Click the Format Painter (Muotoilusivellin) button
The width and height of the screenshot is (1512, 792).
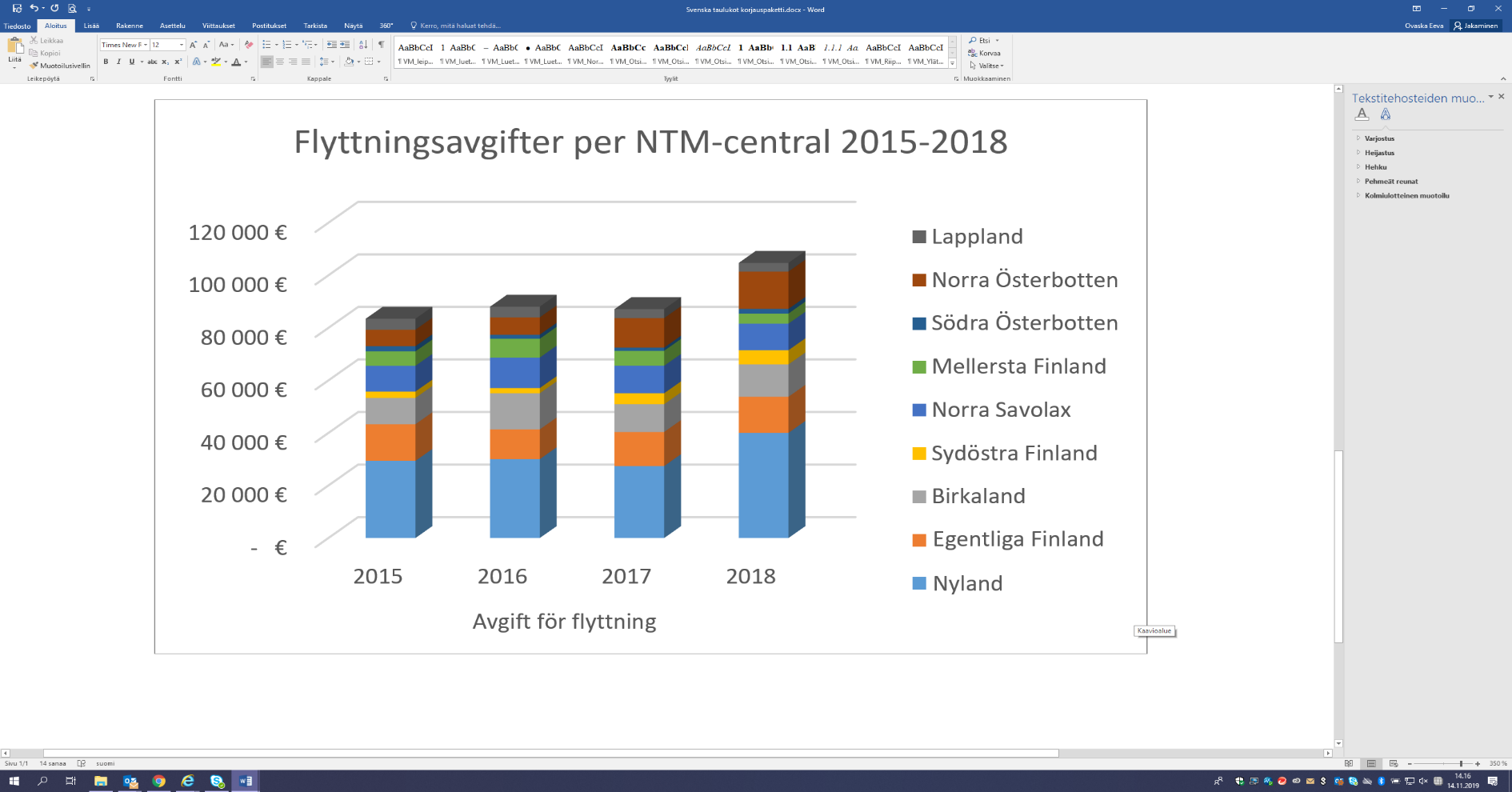[x=61, y=66]
